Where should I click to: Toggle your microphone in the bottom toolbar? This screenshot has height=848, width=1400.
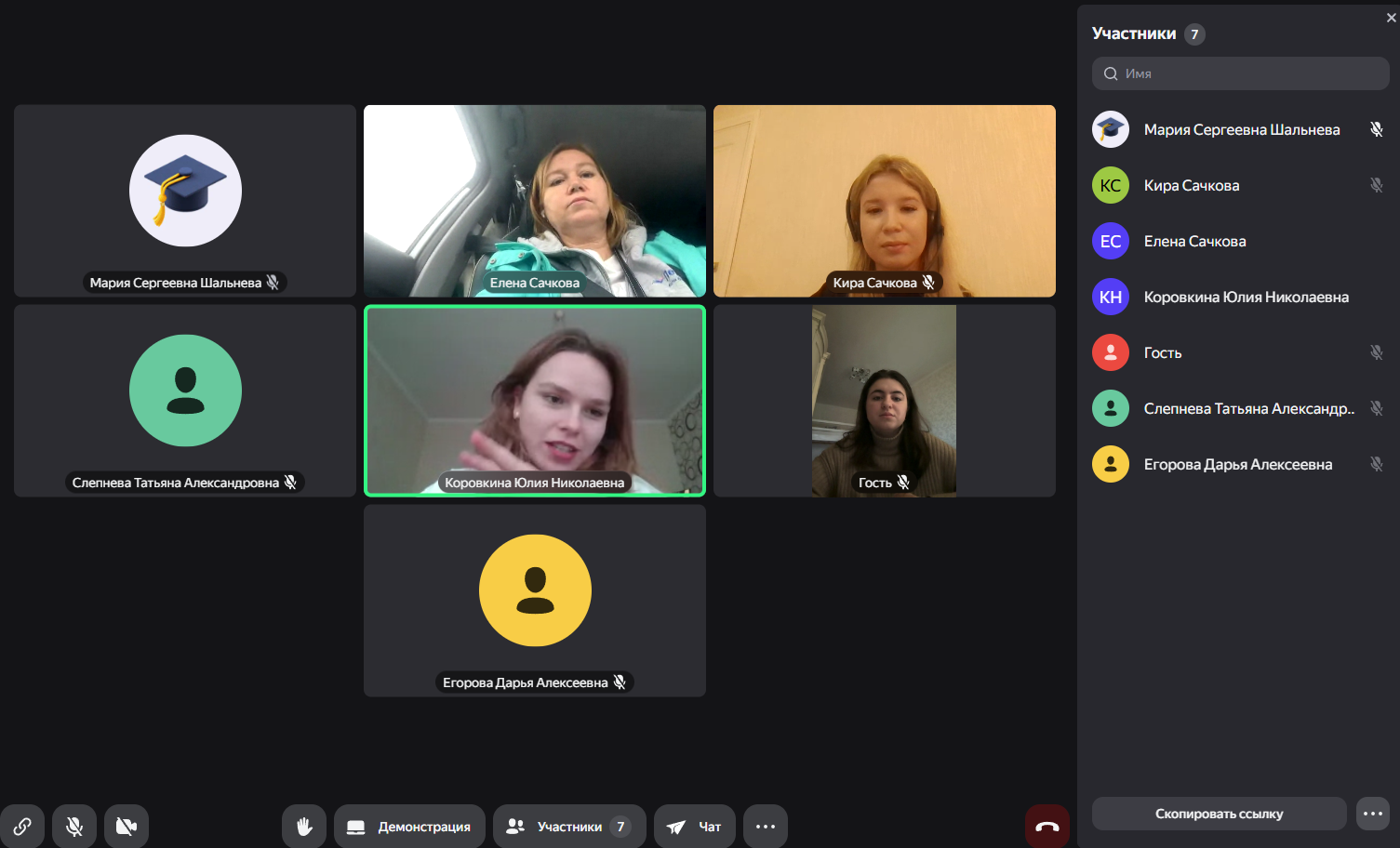(74, 827)
